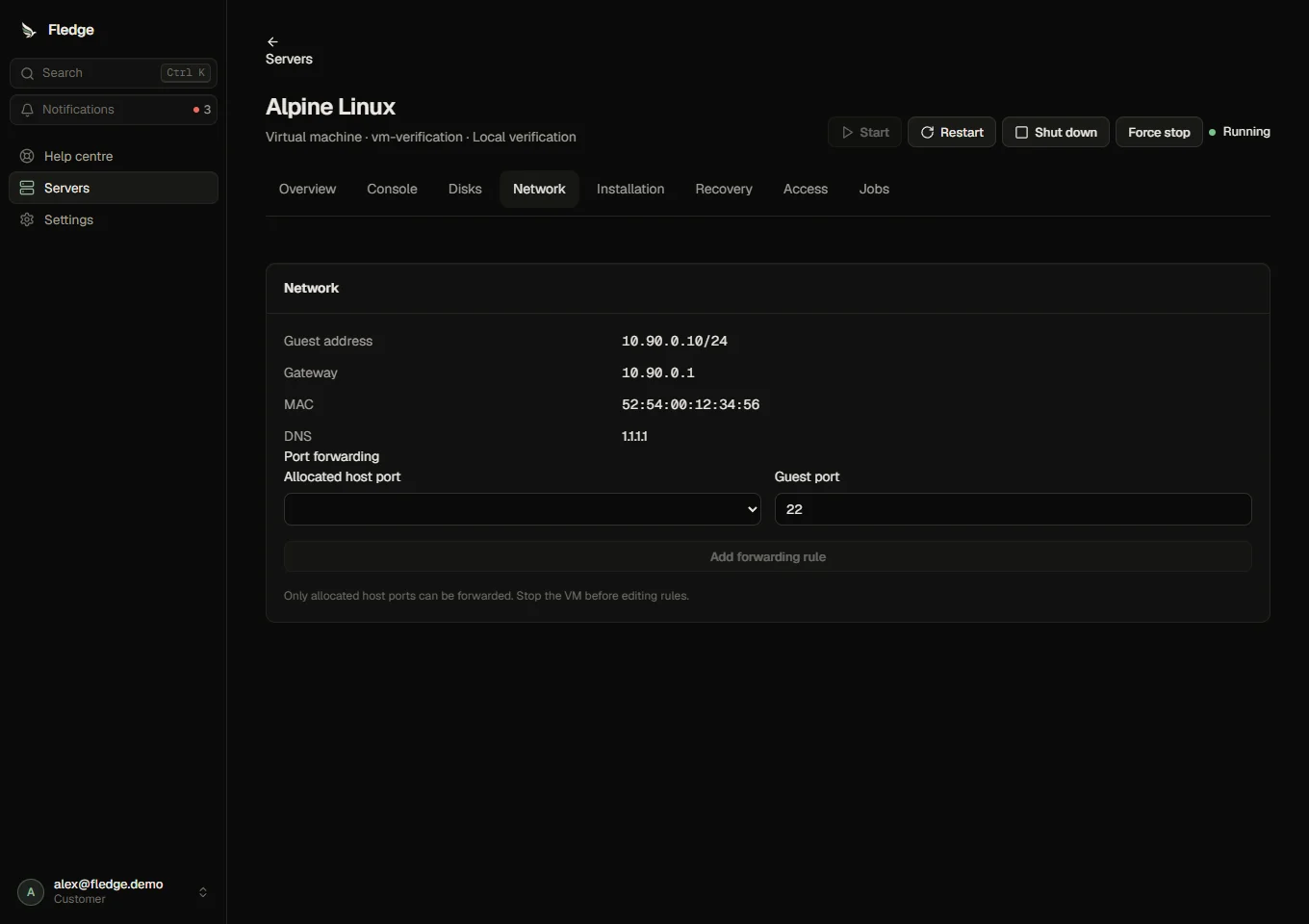
Task: Click the Servers stack icon in sidebar
Action: coord(27,188)
